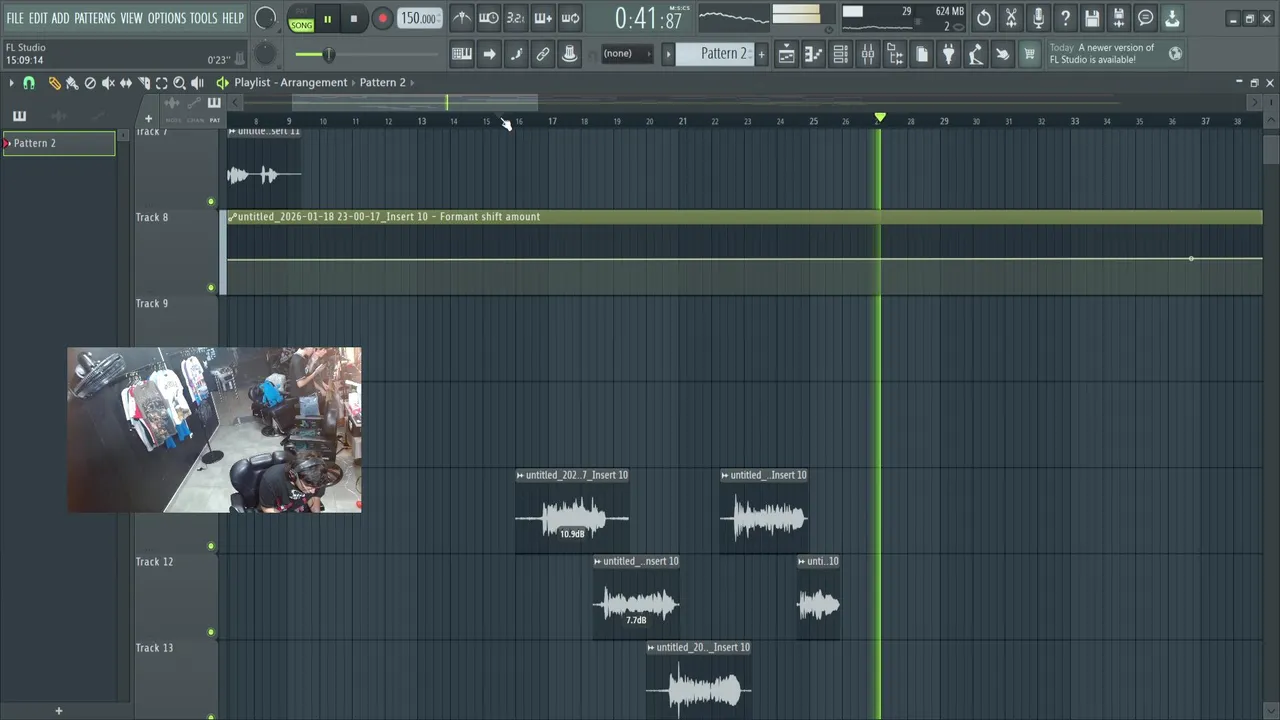Open the OPTIONS menu
The image size is (1280, 720).
pyautogui.click(x=167, y=18)
